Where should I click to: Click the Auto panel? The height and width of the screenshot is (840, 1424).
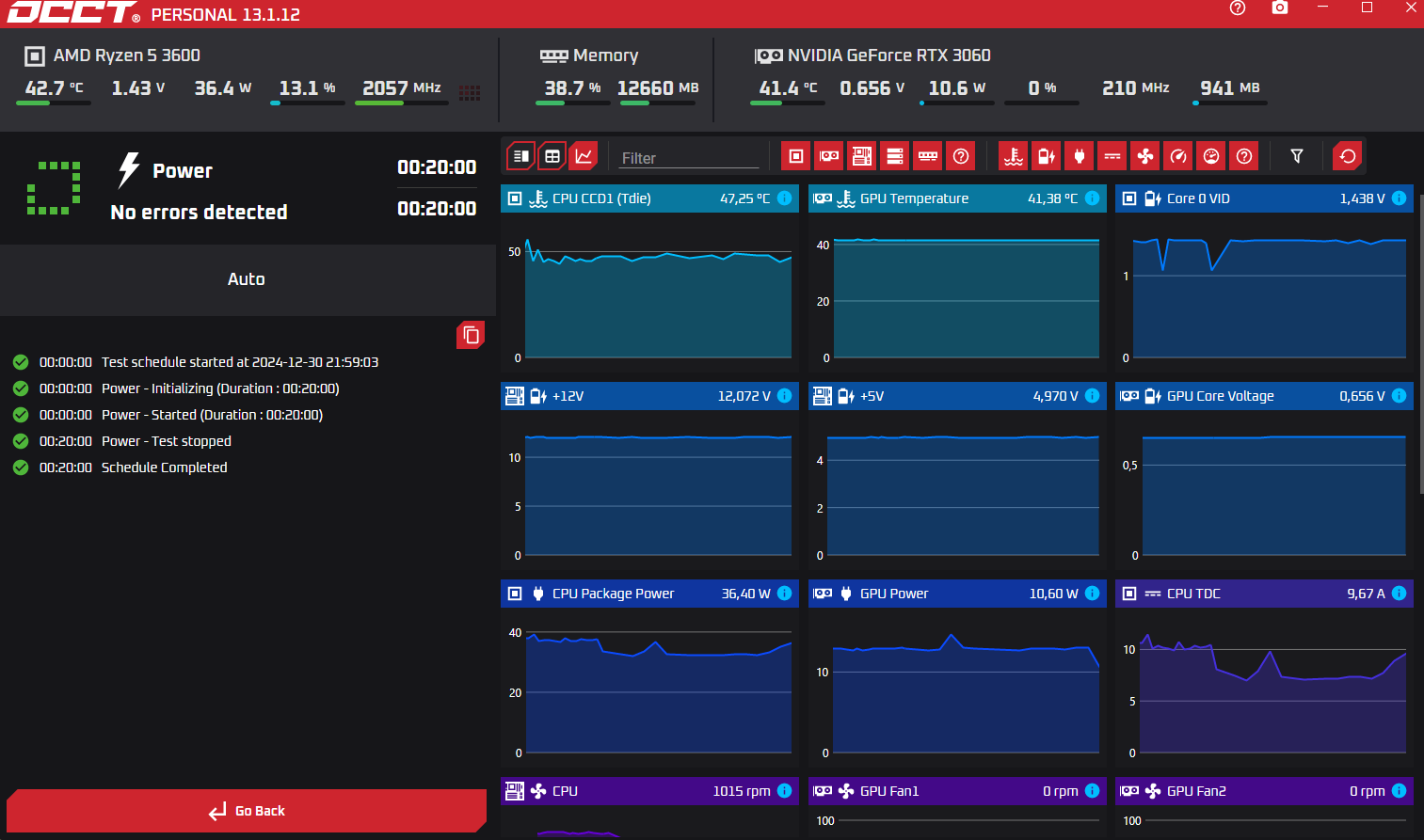(x=248, y=279)
